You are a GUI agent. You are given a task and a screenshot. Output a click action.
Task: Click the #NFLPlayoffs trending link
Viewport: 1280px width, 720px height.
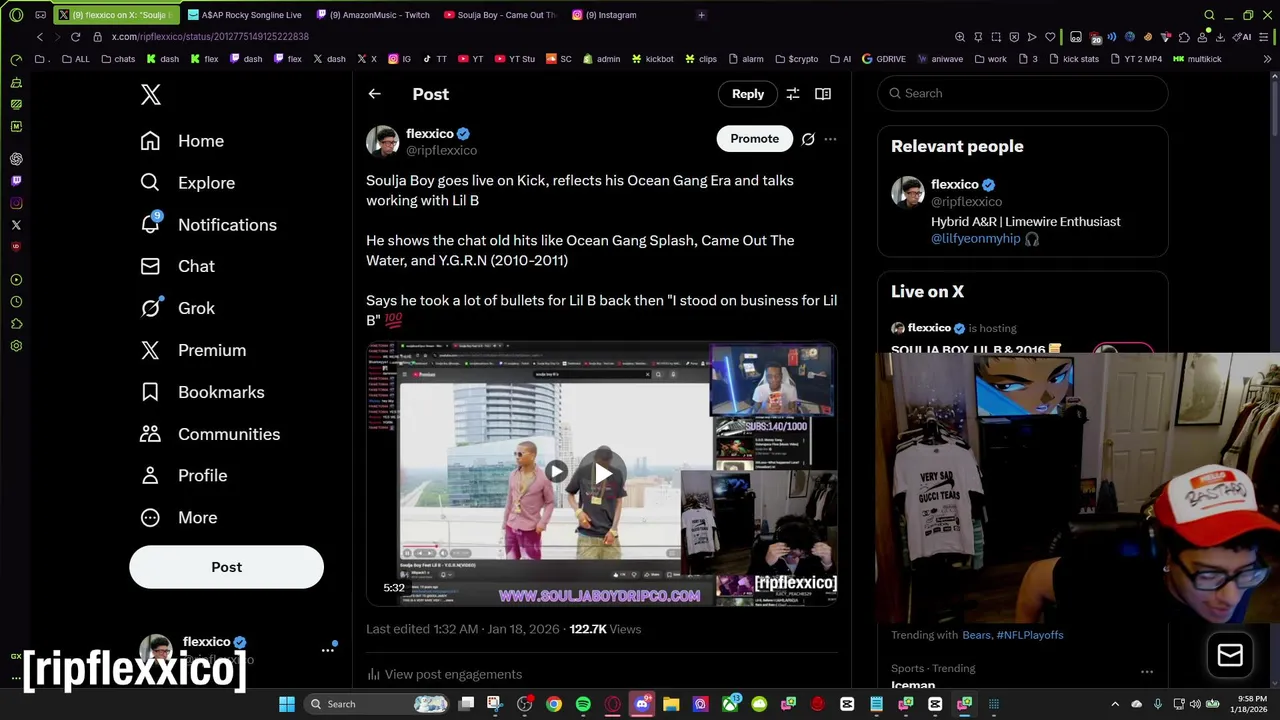tap(1030, 635)
